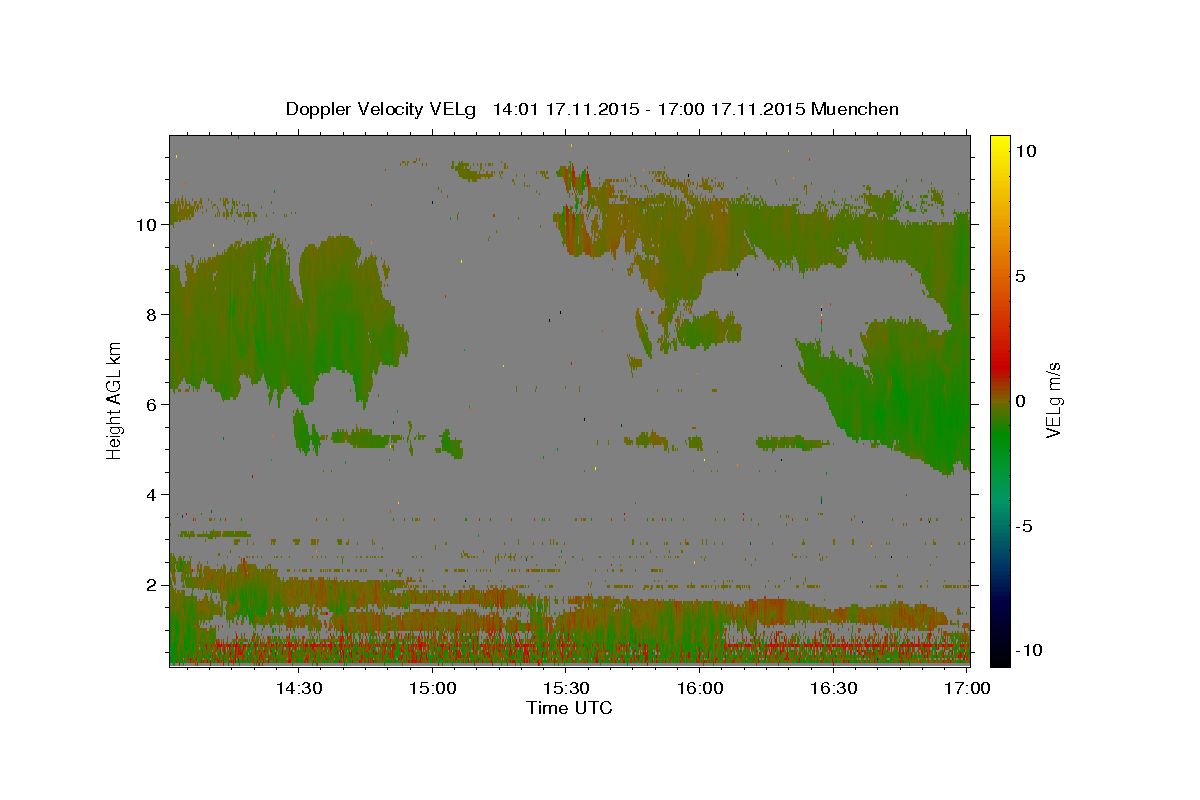
Task: Click the height axis label 4
Action: point(152,494)
